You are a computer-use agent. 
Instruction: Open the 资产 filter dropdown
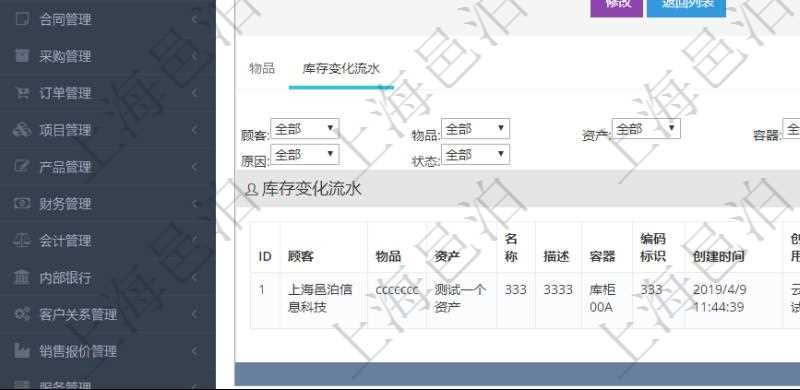coord(646,129)
